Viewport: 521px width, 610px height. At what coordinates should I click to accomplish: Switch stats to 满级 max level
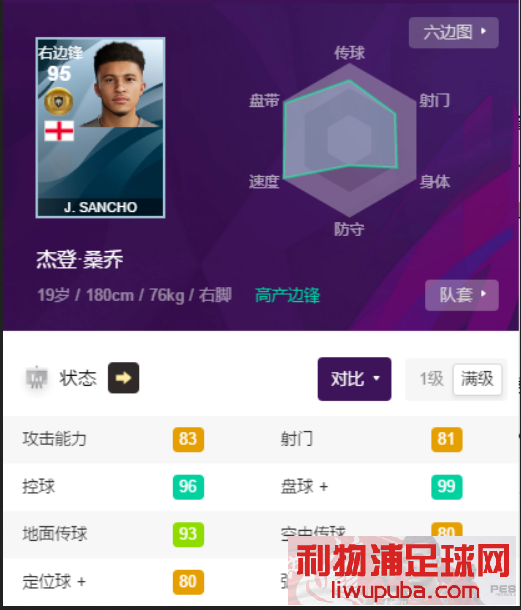(477, 379)
